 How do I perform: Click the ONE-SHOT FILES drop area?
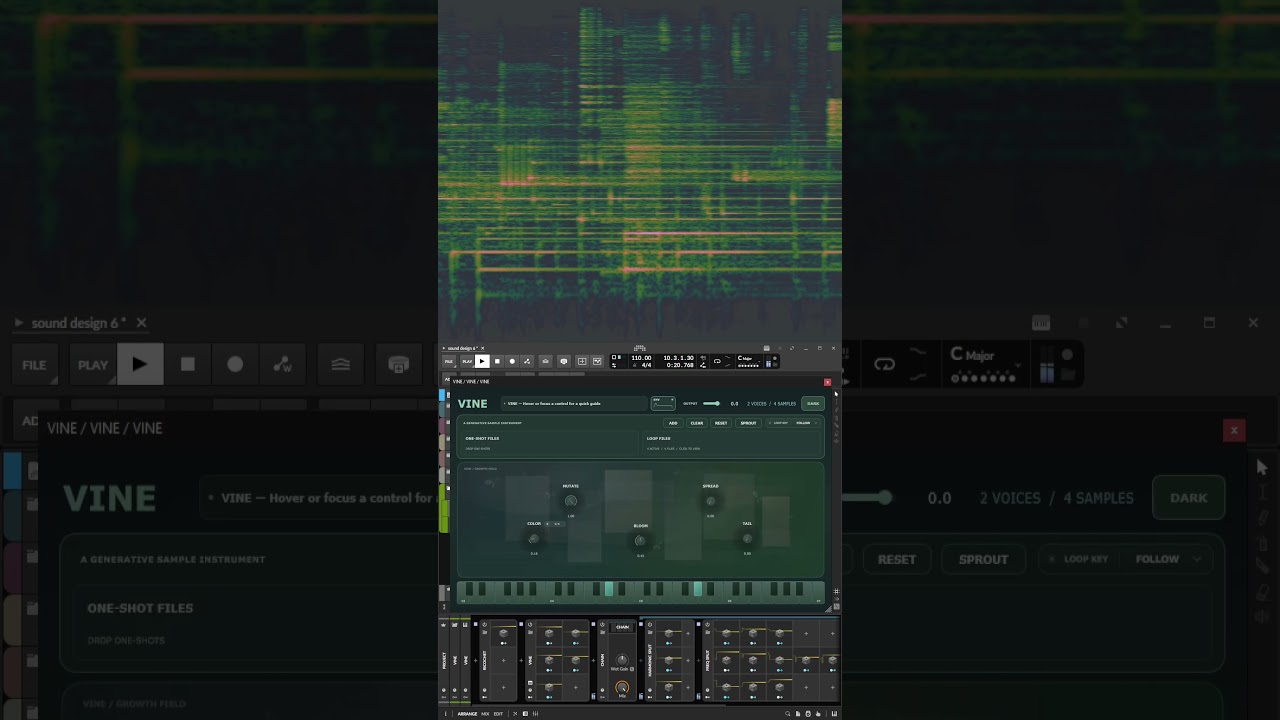[549, 443]
